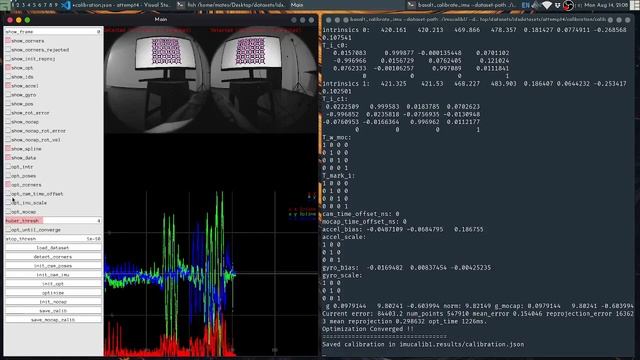Enable opt_intr checkbox
This screenshot has width=640, height=360.
[x=8, y=167]
